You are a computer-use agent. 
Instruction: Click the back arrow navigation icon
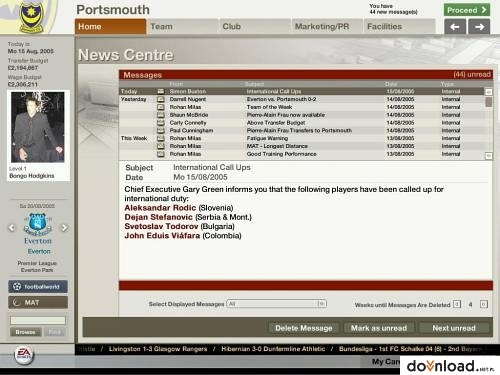pyautogui.click(x=455, y=27)
